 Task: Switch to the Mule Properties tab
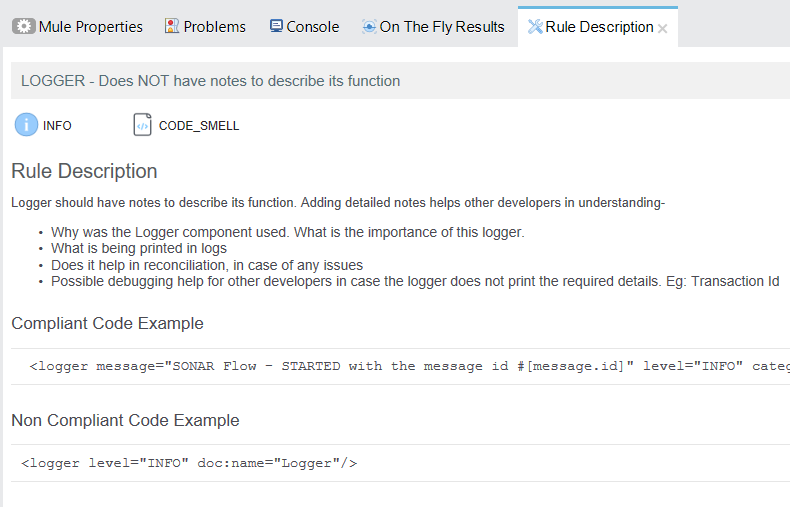[x=78, y=26]
